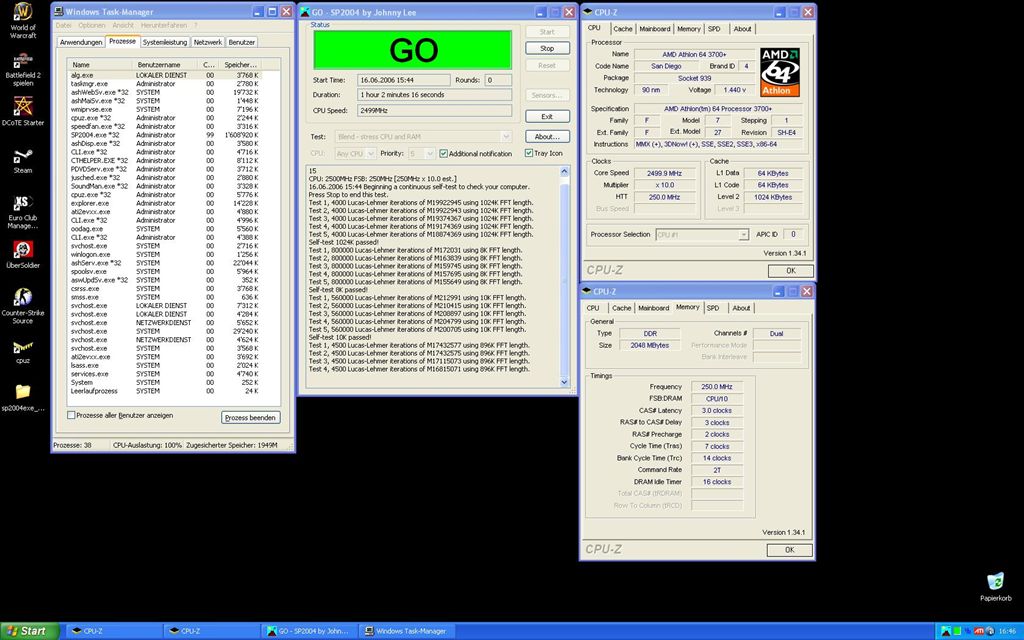Sort processes by Speicher column header
Image resolution: width=1024 pixels, height=640 pixels.
[240, 65]
